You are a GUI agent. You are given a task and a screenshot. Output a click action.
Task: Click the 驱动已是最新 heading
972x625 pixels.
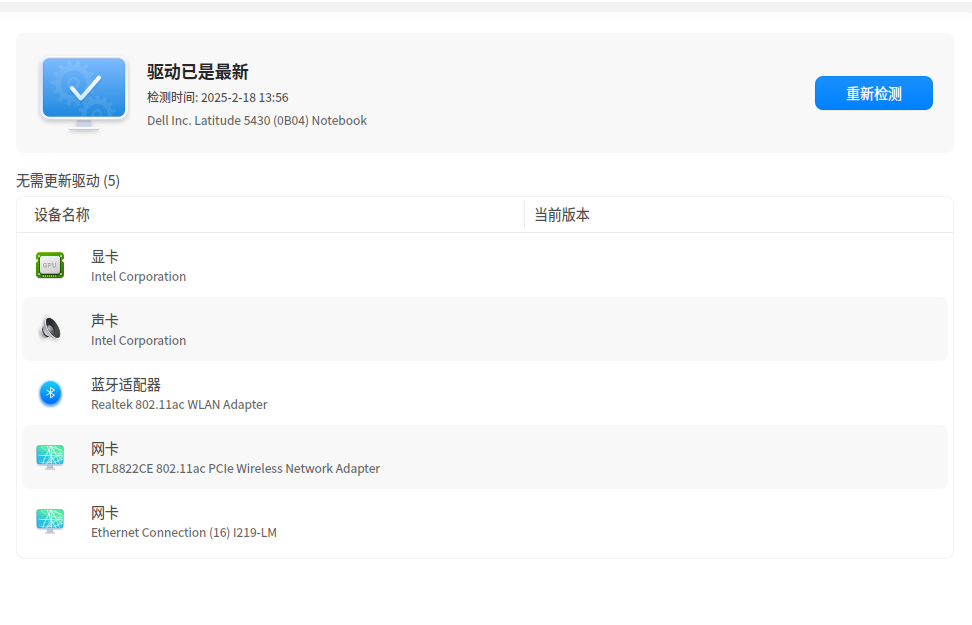pos(198,72)
